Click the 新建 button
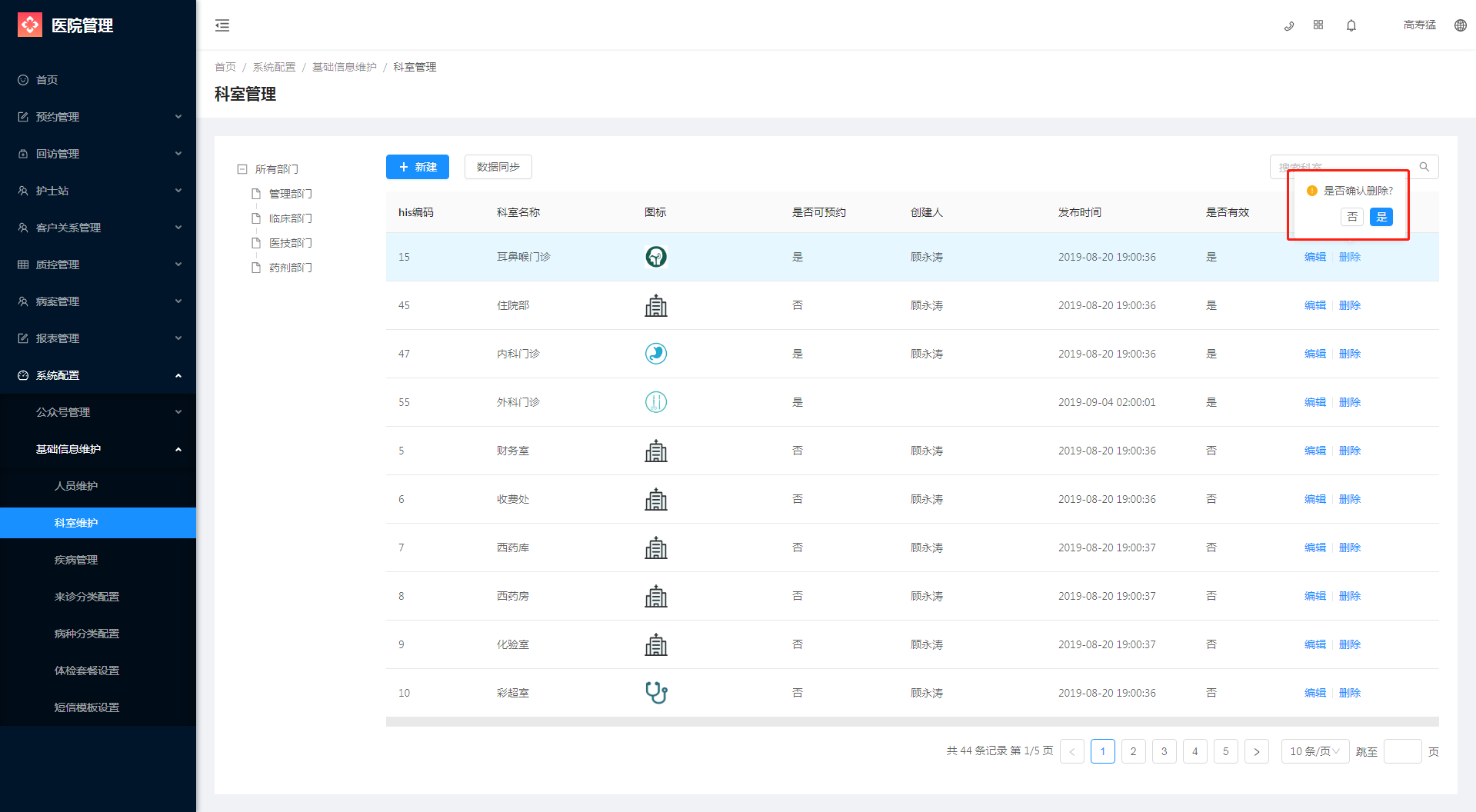The image size is (1476, 812). tap(418, 167)
